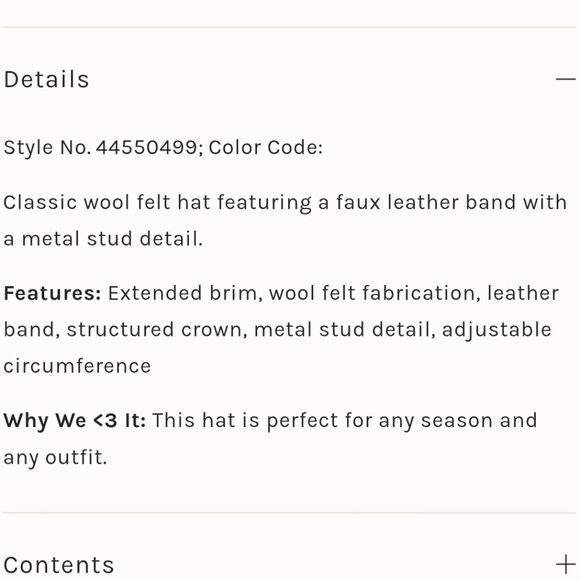The height and width of the screenshot is (580, 580).
Task: Collapse the Details section with minus icon
Action: (x=566, y=79)
